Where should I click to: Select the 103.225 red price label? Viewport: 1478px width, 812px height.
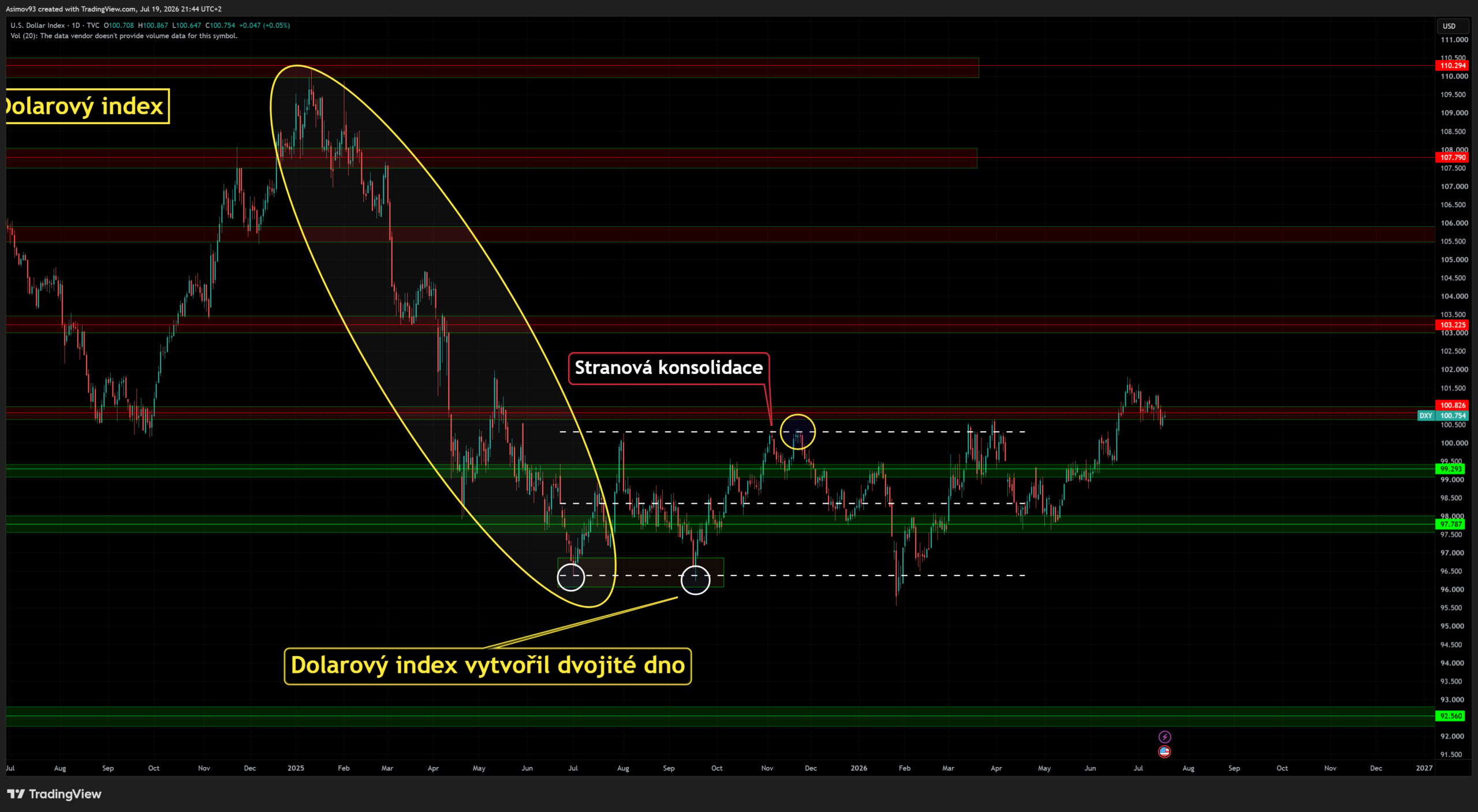pos(1453,325)
